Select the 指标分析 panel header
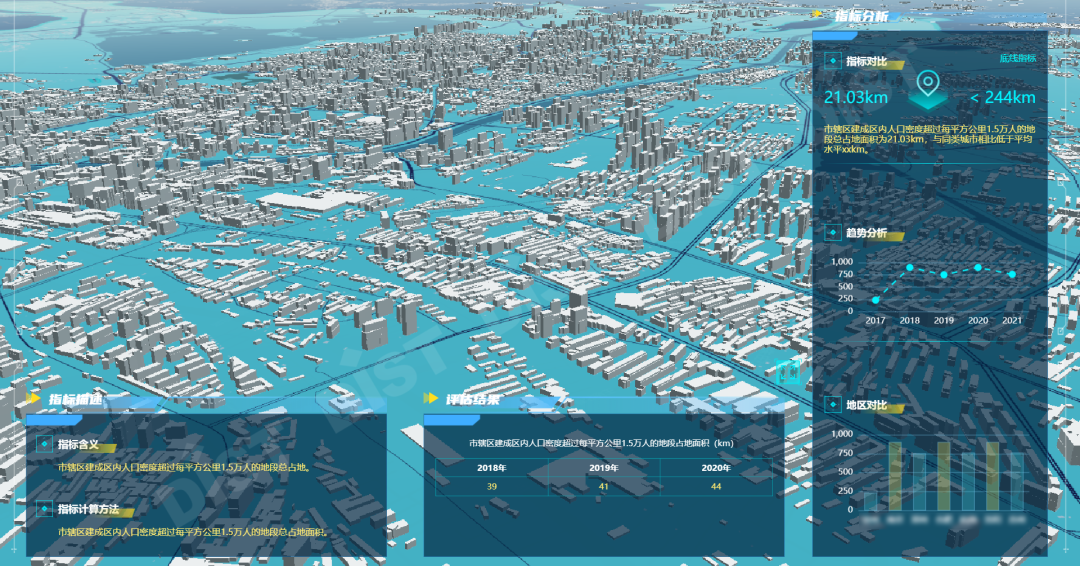The image size is (1080, 566). [x=861, y=16]
